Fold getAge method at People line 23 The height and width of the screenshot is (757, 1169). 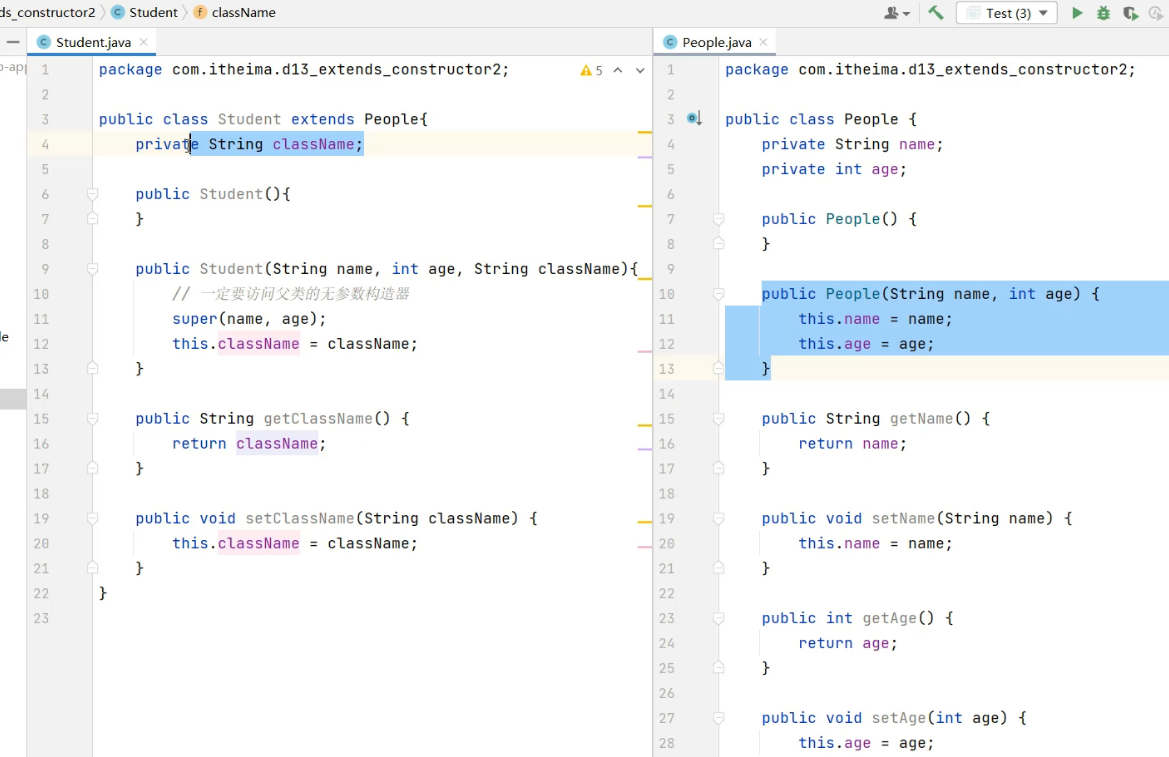pyautogui.click(x=719, y=618)
